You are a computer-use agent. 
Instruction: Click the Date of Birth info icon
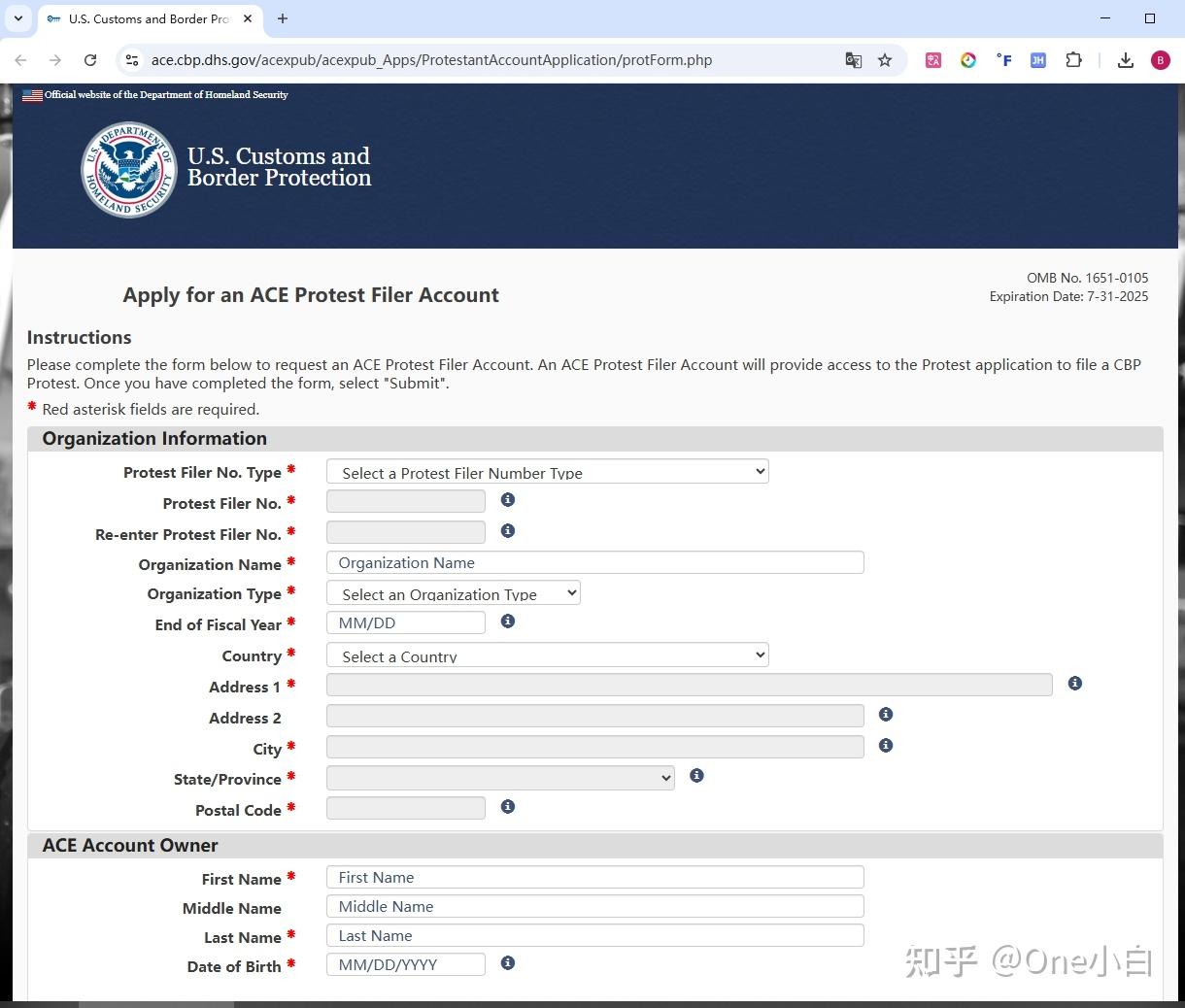(x=507, y=963)
